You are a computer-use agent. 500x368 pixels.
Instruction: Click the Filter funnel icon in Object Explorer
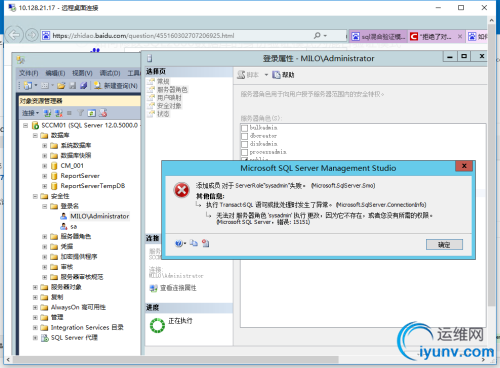point(80,113)
